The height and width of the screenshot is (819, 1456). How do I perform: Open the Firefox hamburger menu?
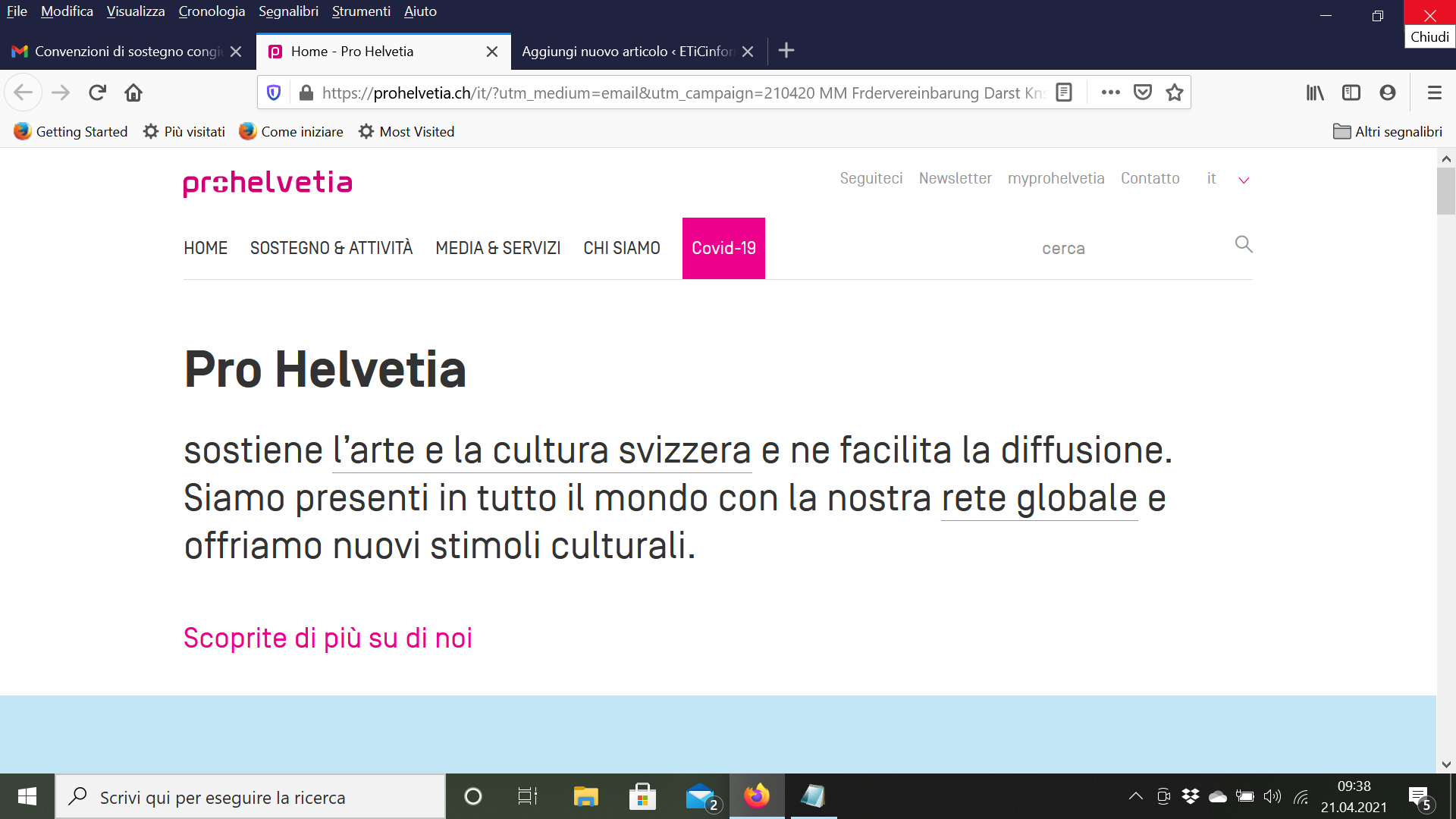click(1434, 93)
